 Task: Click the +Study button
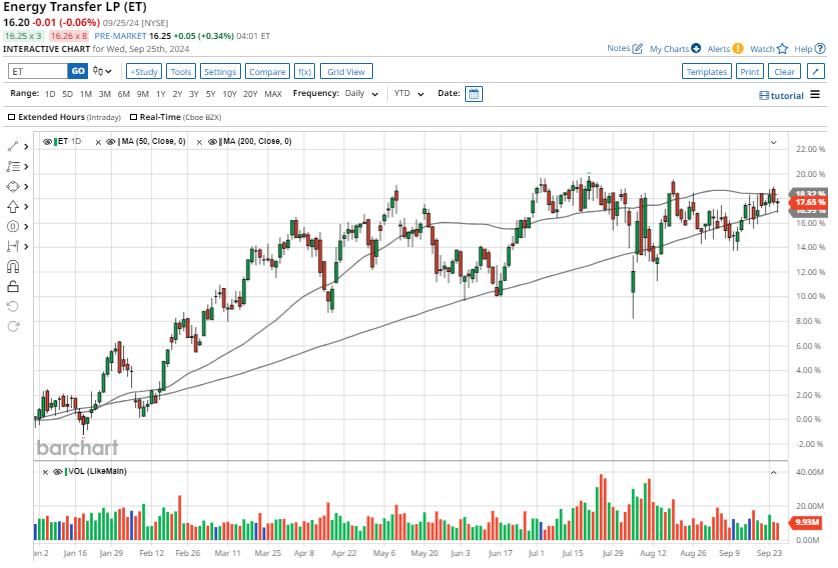pyautogui.click(x=144, y=72)
